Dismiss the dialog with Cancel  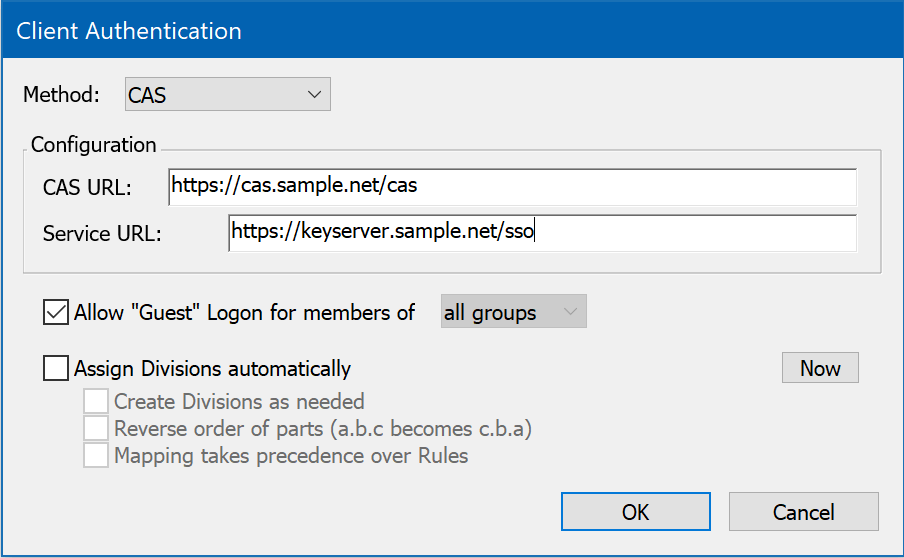pos(803,512)
